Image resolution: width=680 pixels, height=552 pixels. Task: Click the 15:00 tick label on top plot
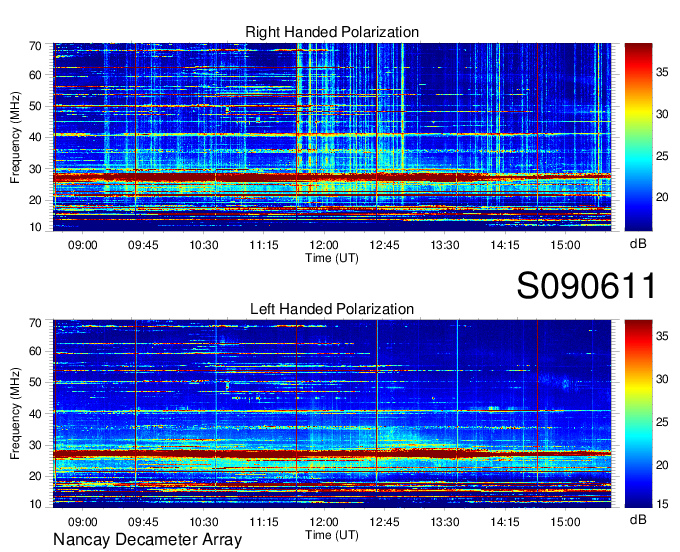[x=565, y=245]
